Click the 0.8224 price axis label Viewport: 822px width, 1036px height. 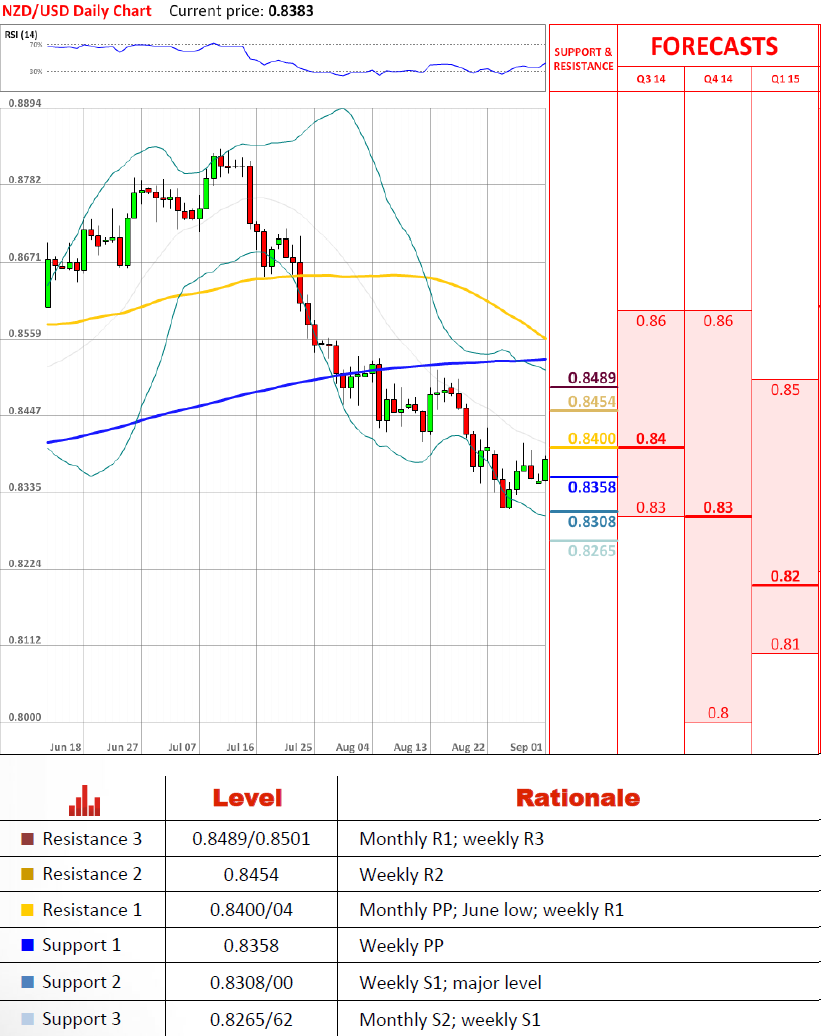point(25,564)
